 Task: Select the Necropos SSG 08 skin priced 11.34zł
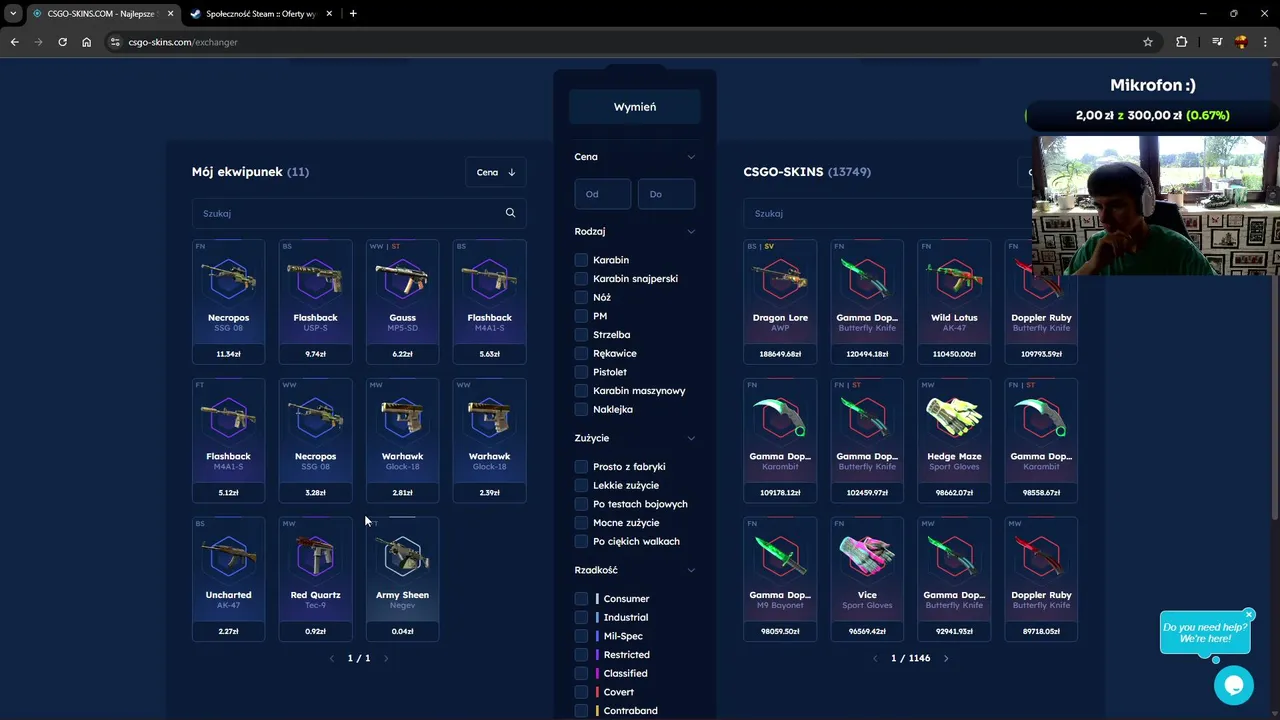229,301
